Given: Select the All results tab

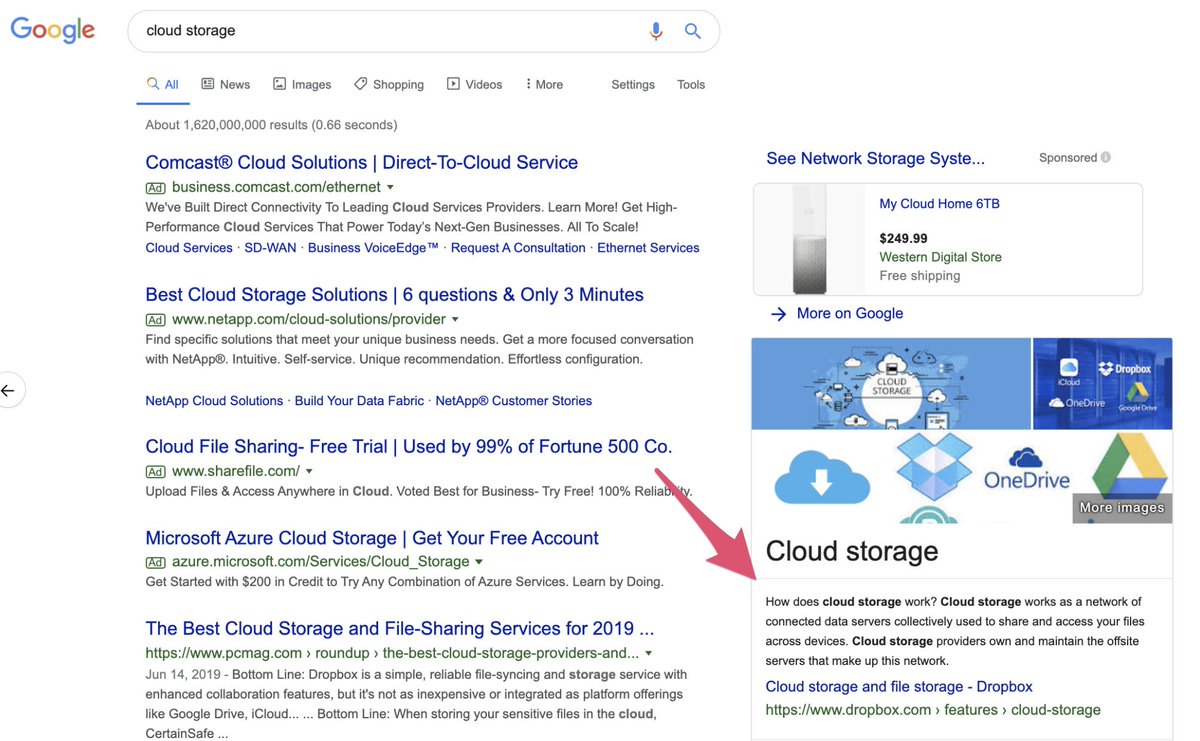Looking at the screenshot, I should 163,85.
